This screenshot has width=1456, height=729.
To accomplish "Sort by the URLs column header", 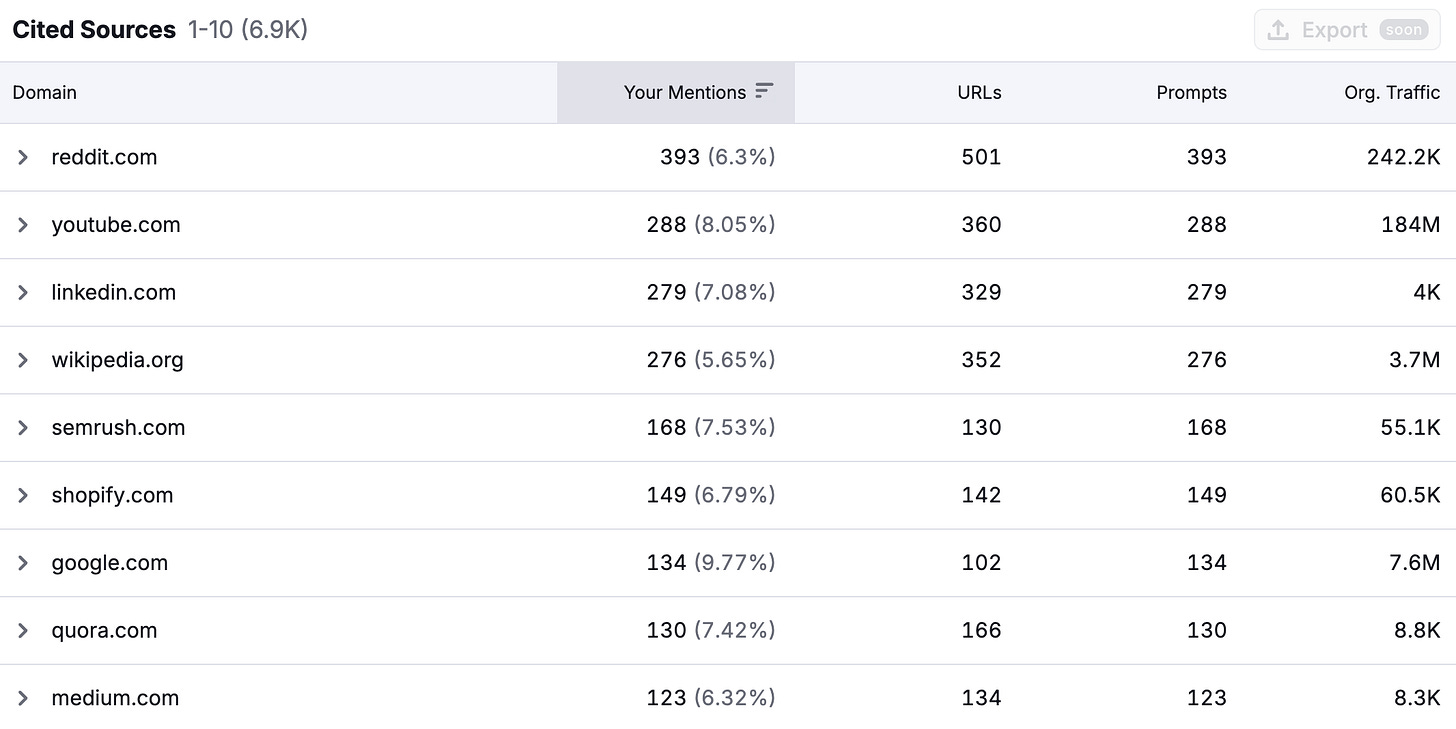I will tap(978, 92).
